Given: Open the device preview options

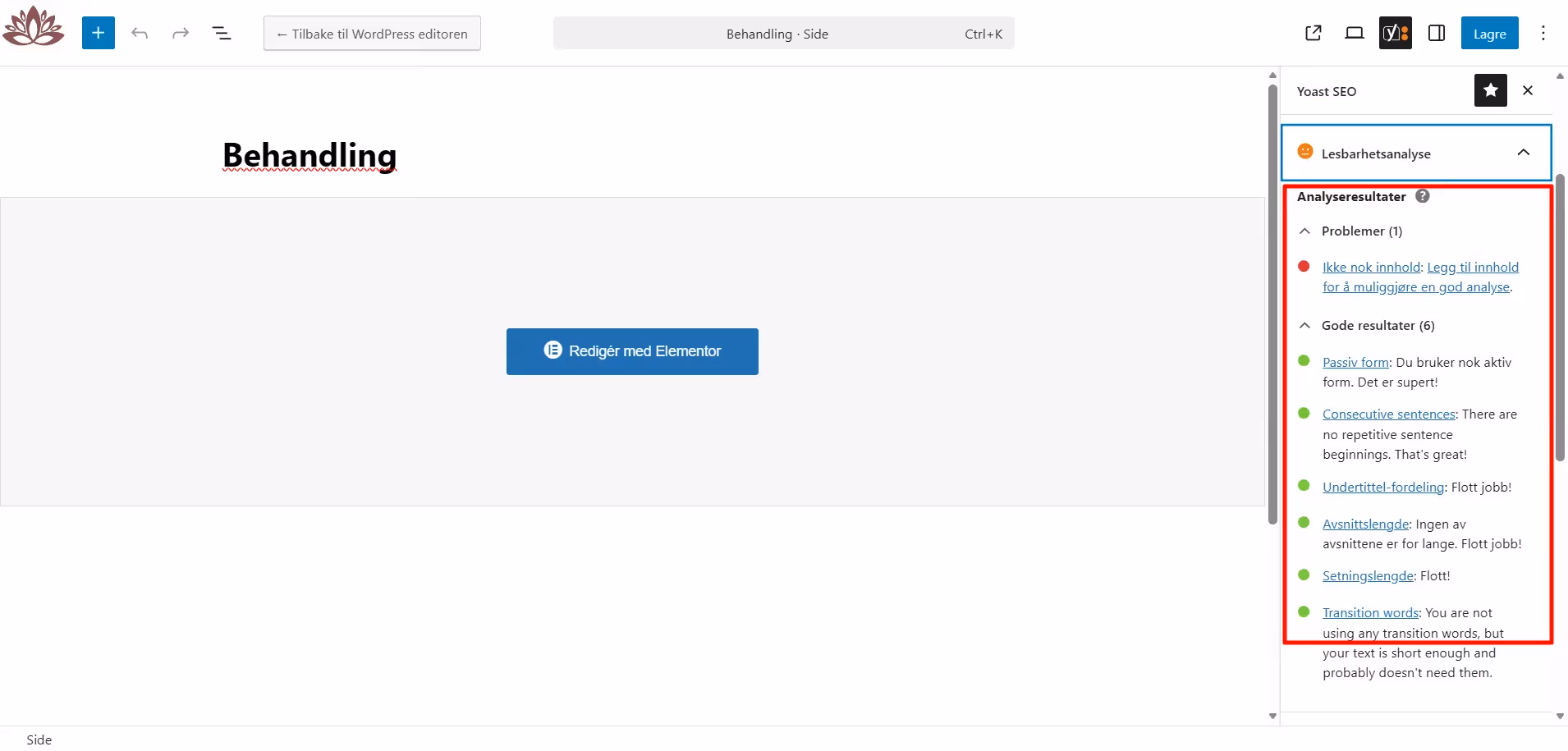Looking at the screenshot, I should pos(1355,33).
